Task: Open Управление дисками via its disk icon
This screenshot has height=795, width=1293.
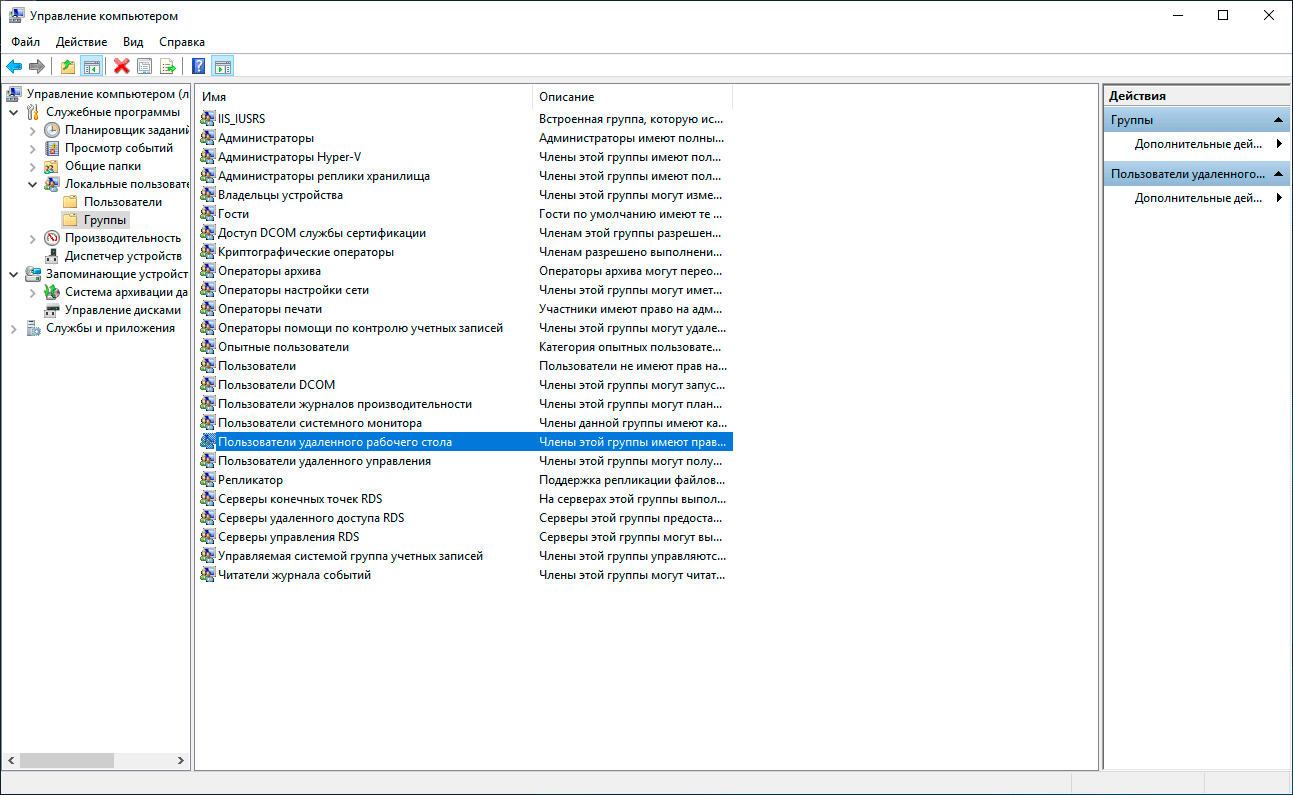Action: click(52, 310)
